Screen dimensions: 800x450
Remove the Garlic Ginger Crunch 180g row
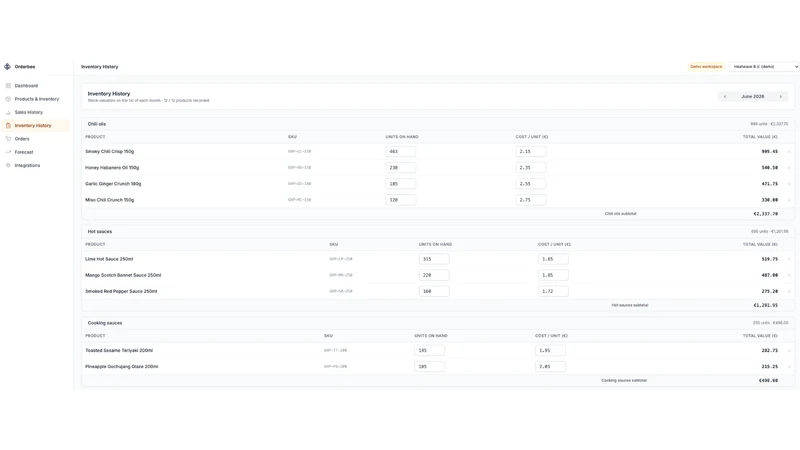coord(789,184)
